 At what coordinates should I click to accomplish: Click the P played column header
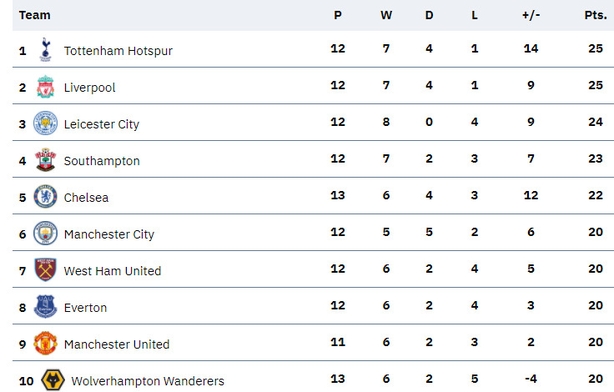338,15
